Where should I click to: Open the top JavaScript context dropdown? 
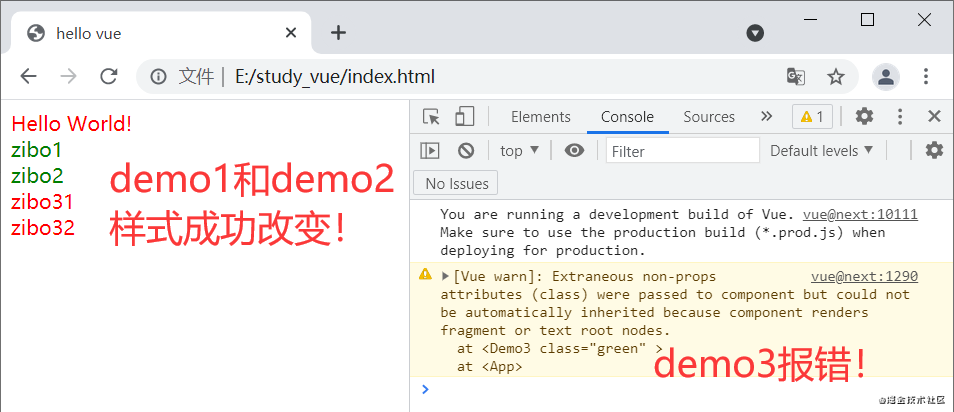(520, 150)
